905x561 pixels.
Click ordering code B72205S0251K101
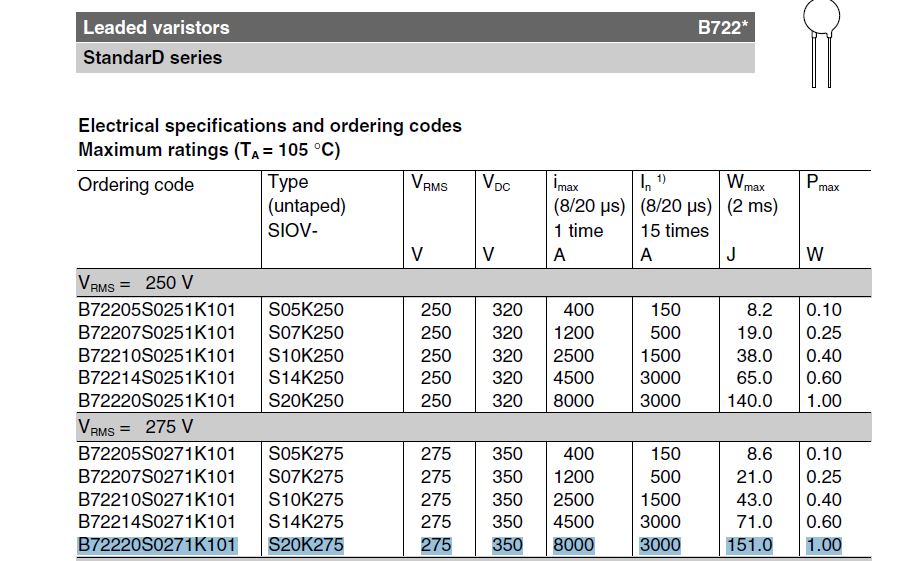point(157,309)
